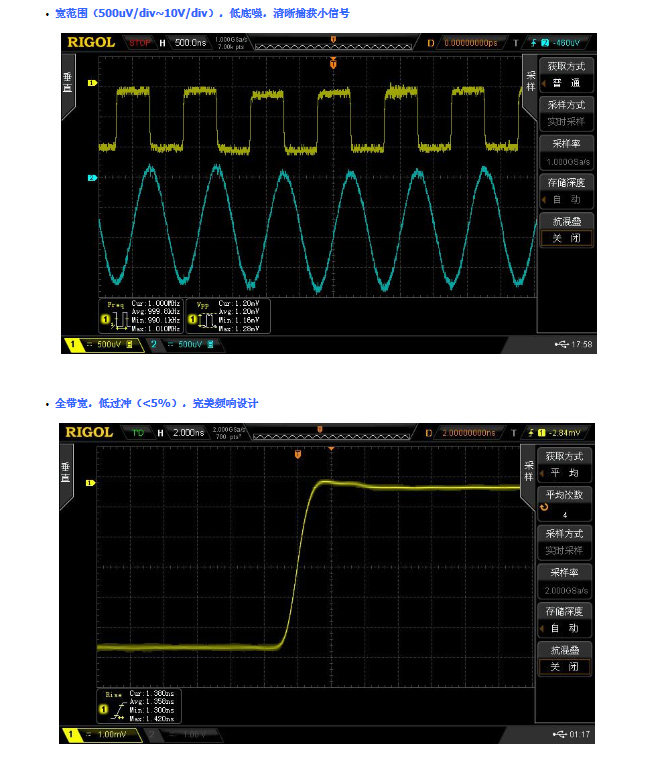Screen dimensions: 656x761
Task: Click the USB icon beside 01:17
Action: 560,735
